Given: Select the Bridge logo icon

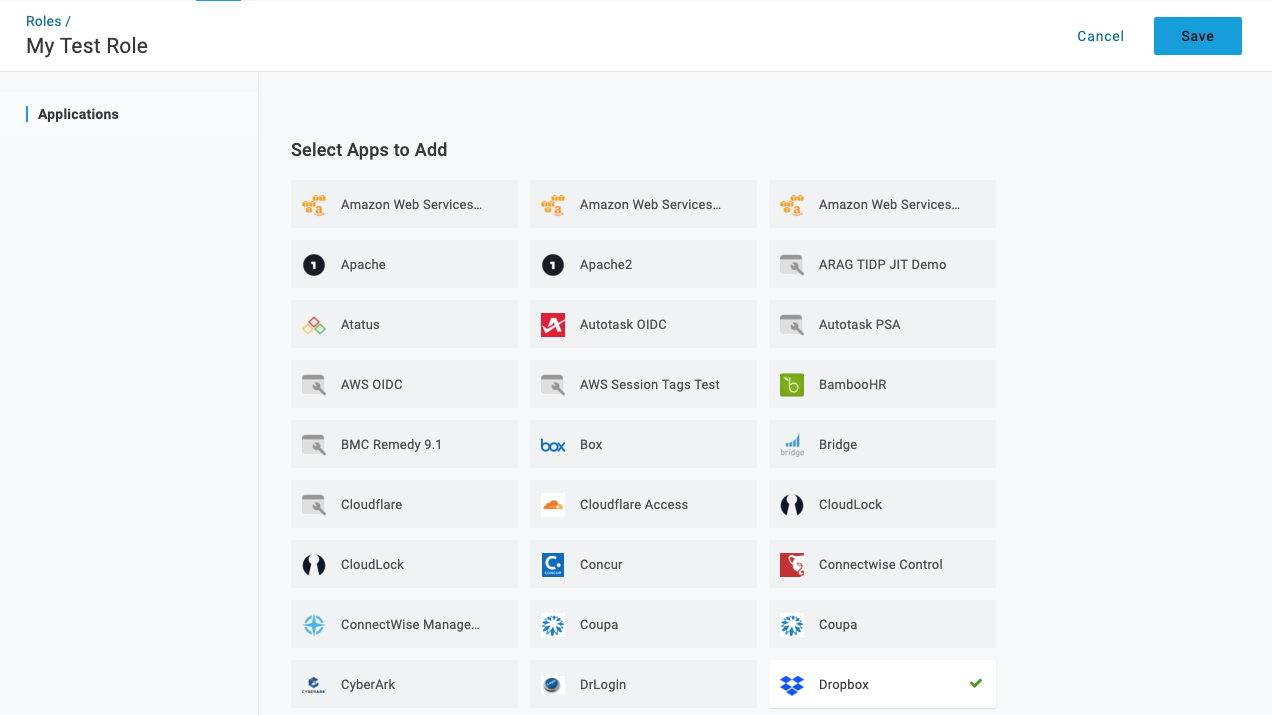Looking at the screenshot, I should coord(792,445).
